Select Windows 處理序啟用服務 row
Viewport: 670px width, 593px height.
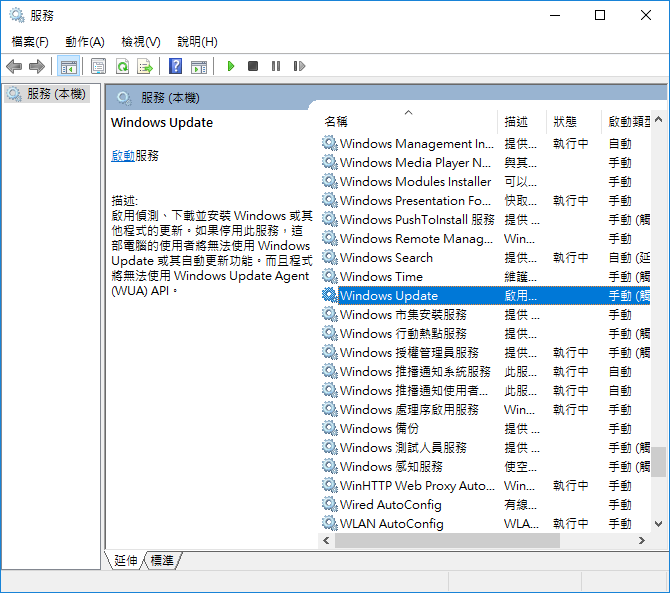coord(486,410)
